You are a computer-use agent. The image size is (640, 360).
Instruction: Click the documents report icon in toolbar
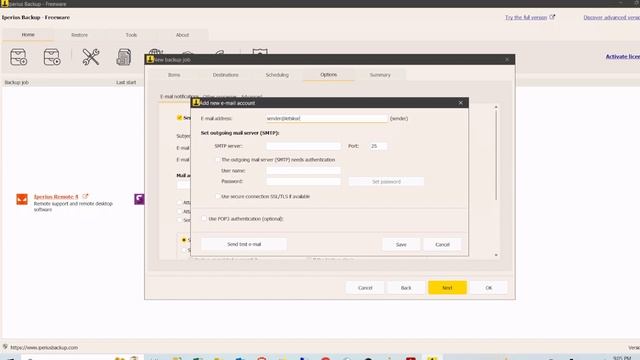(123, 57)
